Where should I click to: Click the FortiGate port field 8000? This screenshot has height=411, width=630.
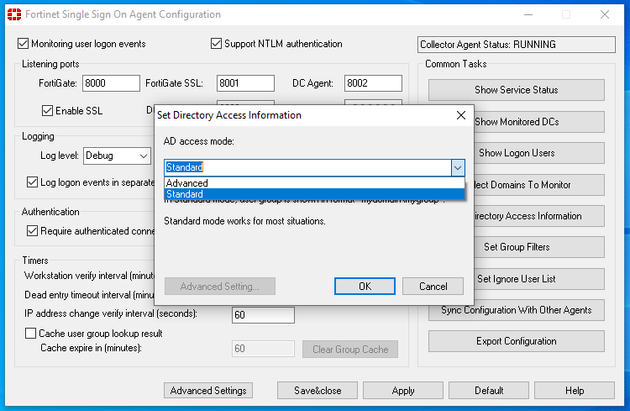pyautogui.click(x=111, y=84)
